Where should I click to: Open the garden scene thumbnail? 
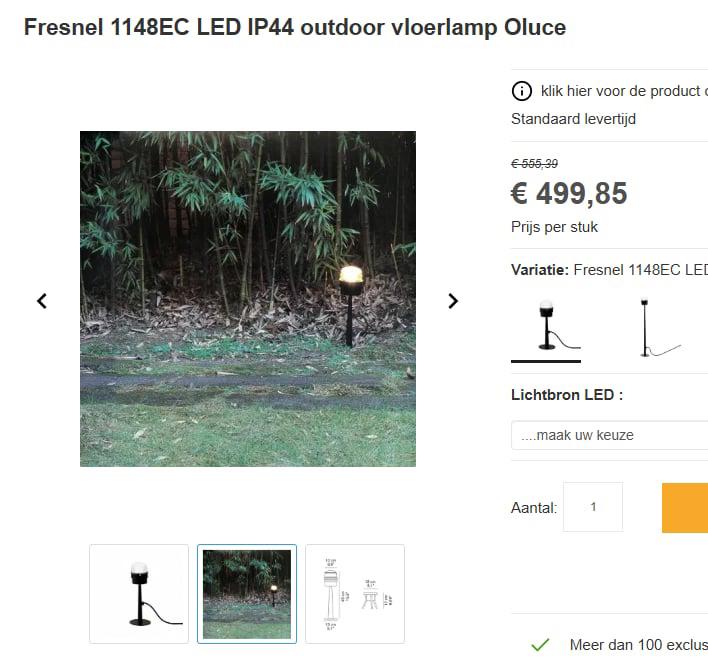pos(247,594)
